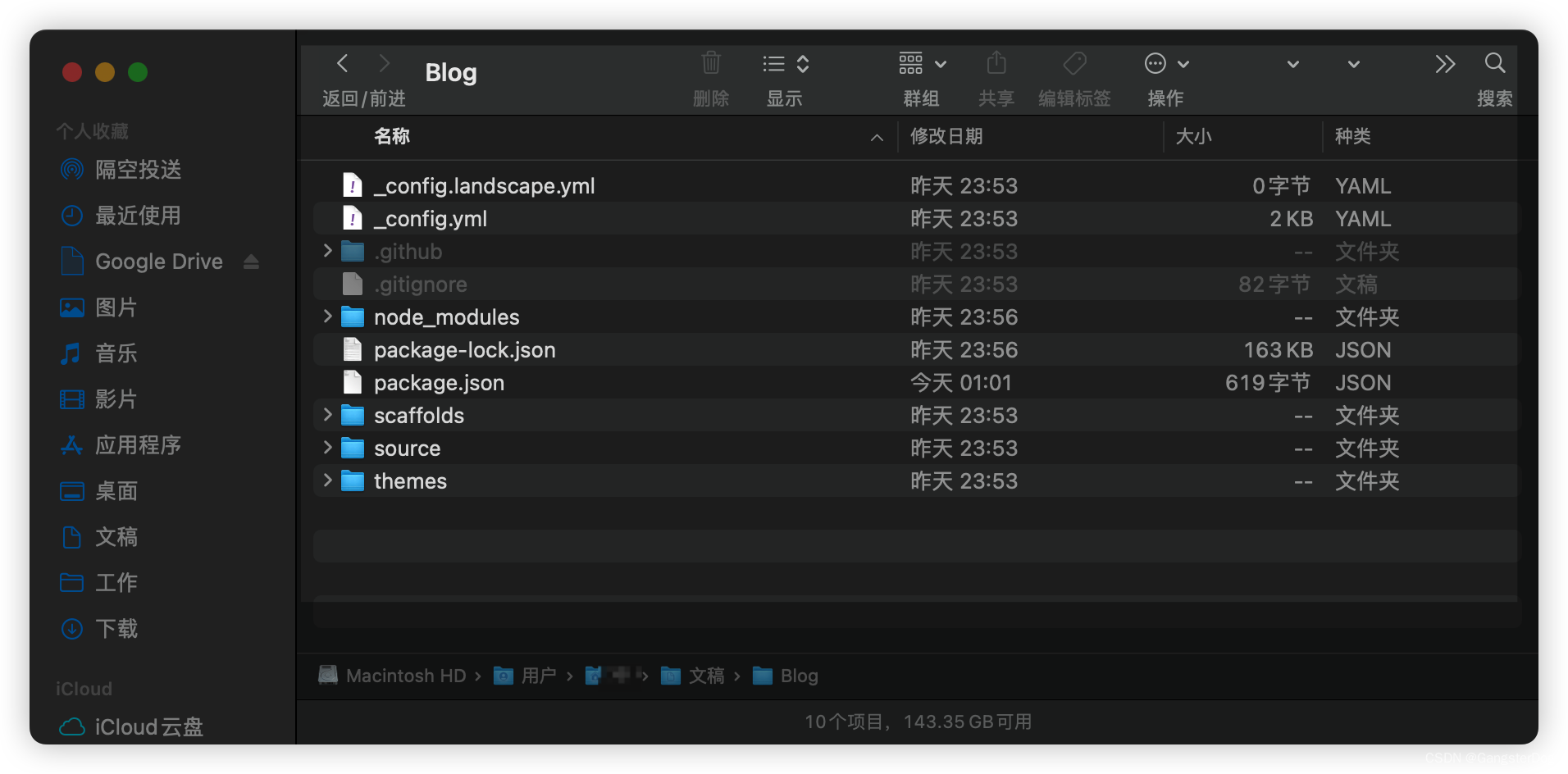This screenshot has height=774, width=1568.
Task: Open Pictures folder in sidebar
Action: (x=98, y=307)
